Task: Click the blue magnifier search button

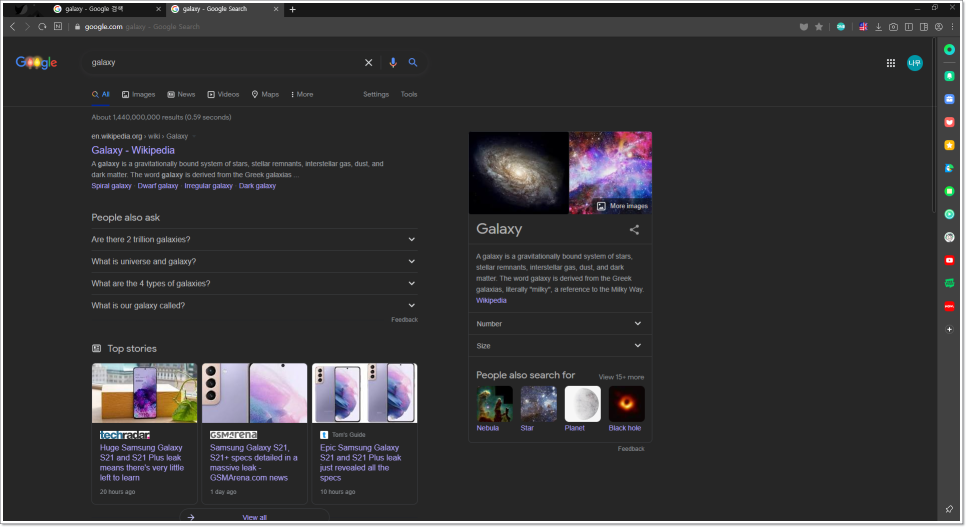Action: pos(413,62)
